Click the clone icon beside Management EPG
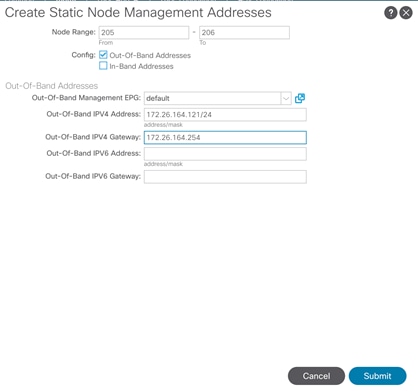 click(300, 98)
